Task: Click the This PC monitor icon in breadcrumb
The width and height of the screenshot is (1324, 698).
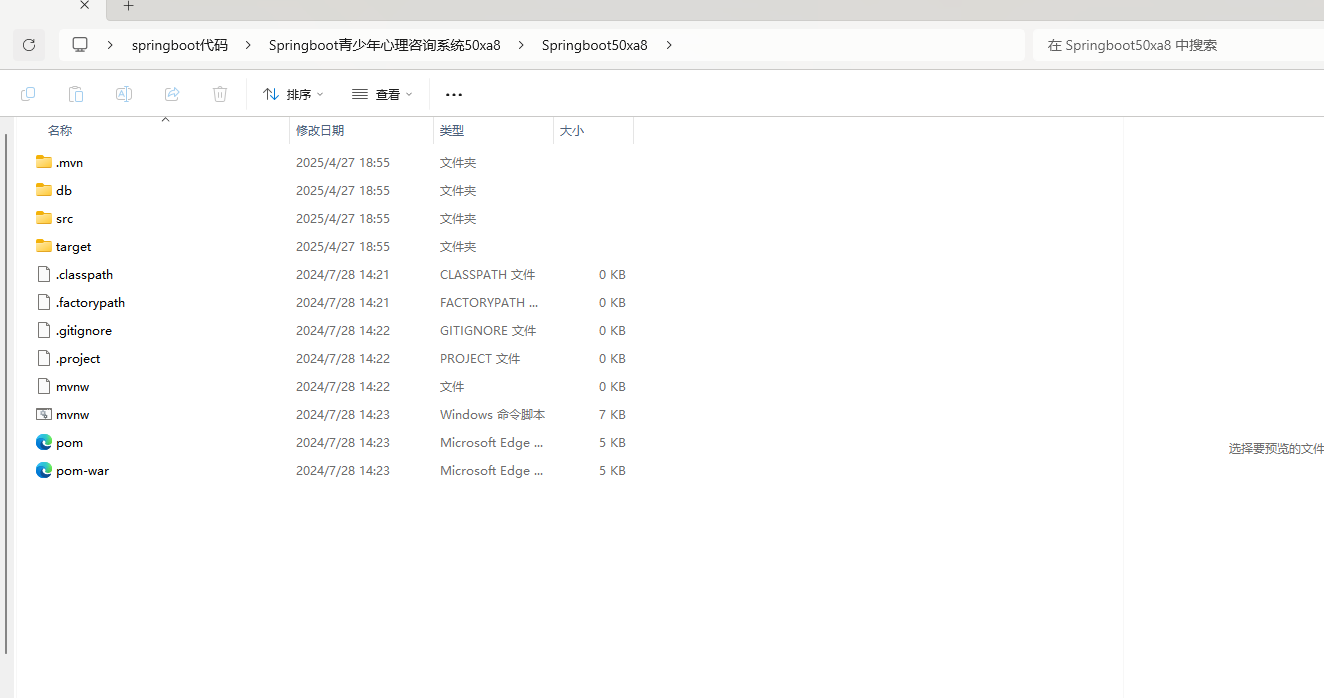Action: point(80,45)
